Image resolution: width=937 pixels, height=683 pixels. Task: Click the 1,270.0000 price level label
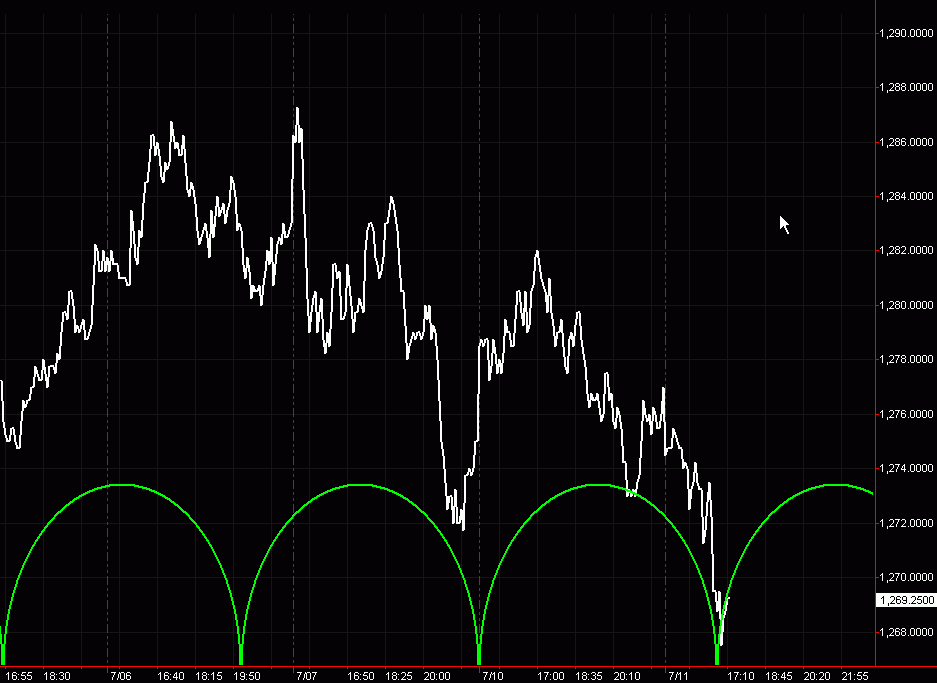pyautogui.click(x=906, y=577)
